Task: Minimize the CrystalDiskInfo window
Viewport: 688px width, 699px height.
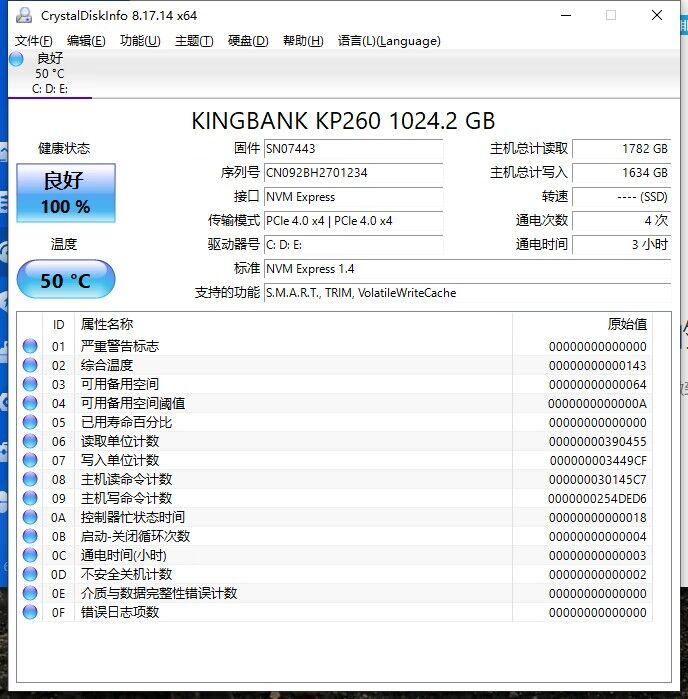Action: pos(566,15)
